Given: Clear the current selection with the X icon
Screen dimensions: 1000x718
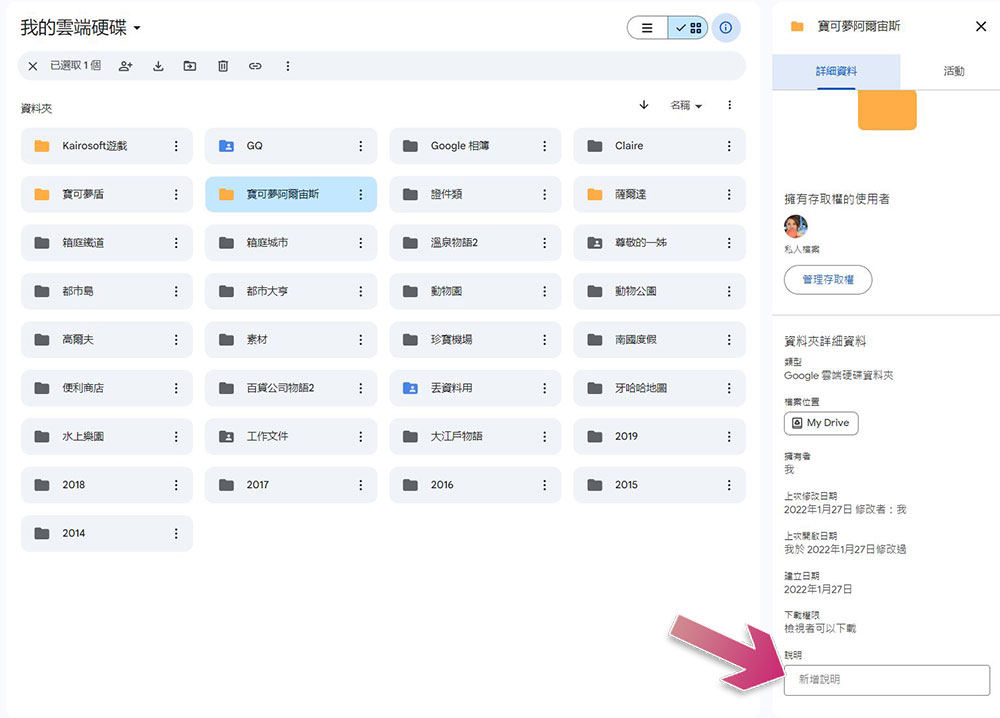Looking at the screenshot, I should (x=33, y=66).
